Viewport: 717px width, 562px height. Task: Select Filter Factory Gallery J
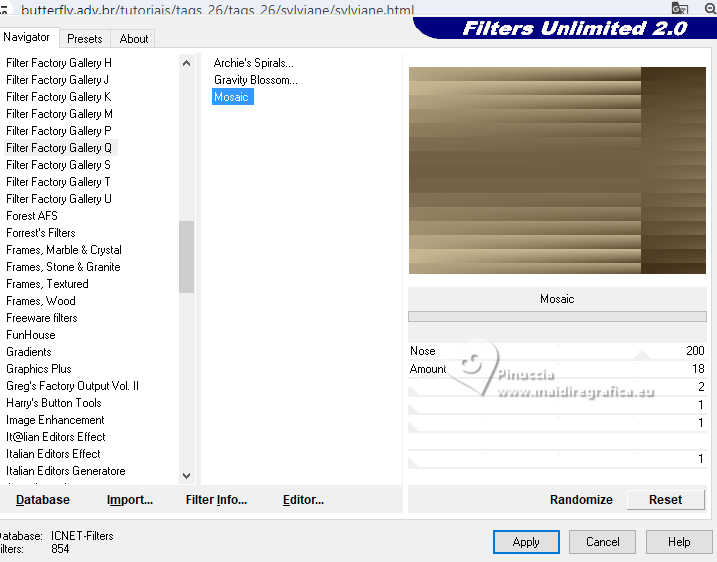pos(58,80)
